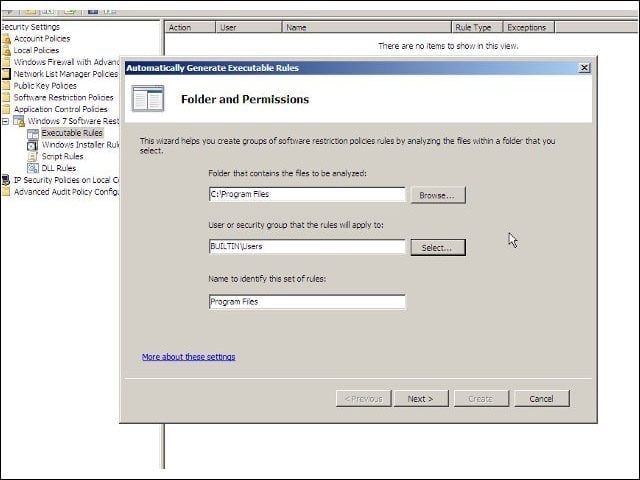Click the Network List Manager Policies icon
The height and width of the screenshot is (480, 640).
[x=6, y=74]
